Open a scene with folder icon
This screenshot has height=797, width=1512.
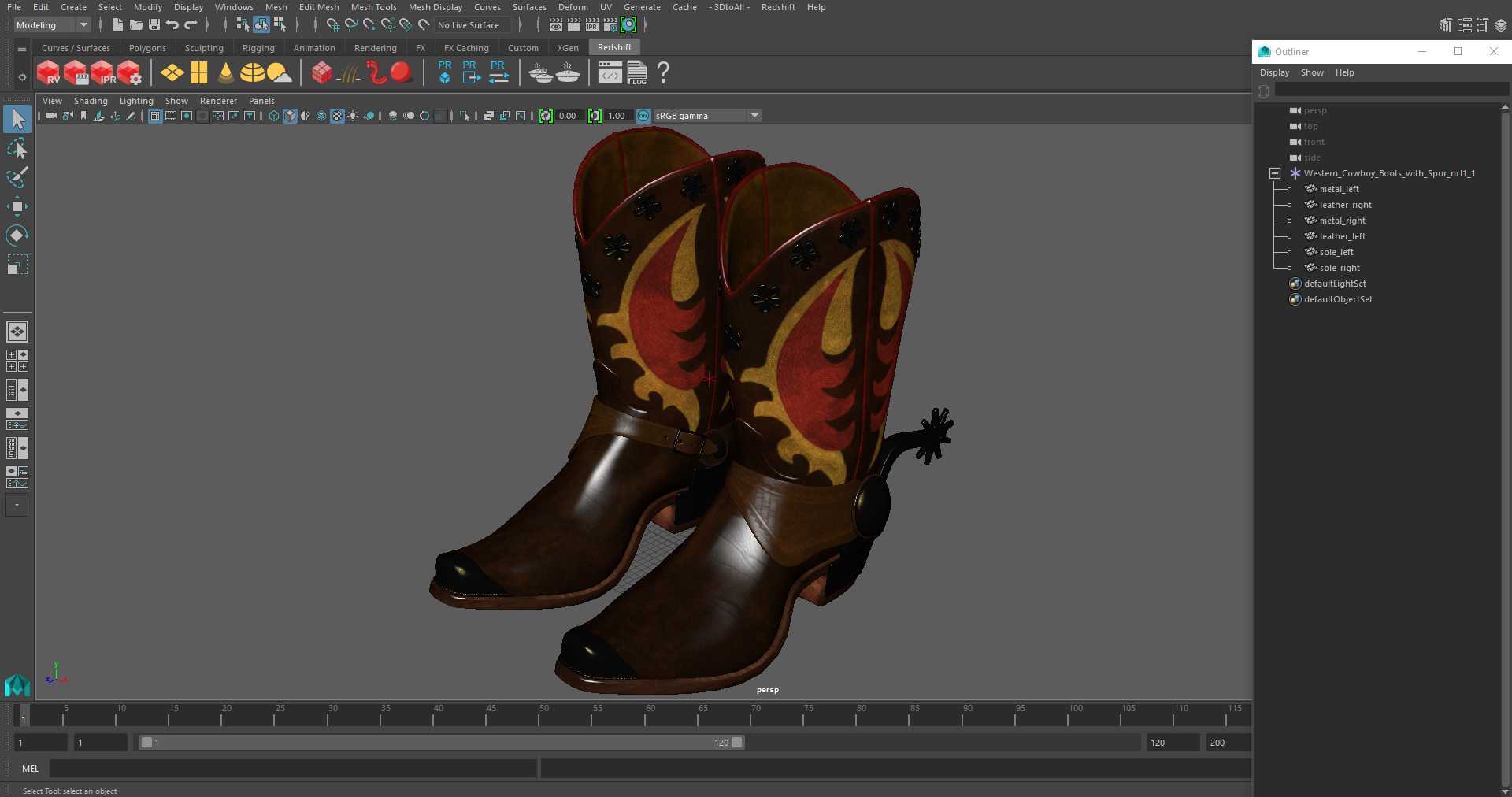(136, 25)
